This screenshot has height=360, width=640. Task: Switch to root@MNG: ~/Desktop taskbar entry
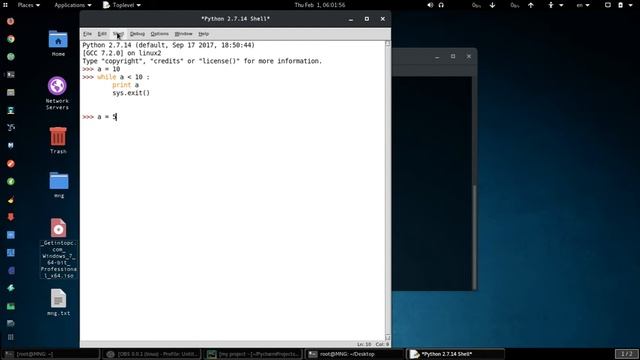point(354,354)
